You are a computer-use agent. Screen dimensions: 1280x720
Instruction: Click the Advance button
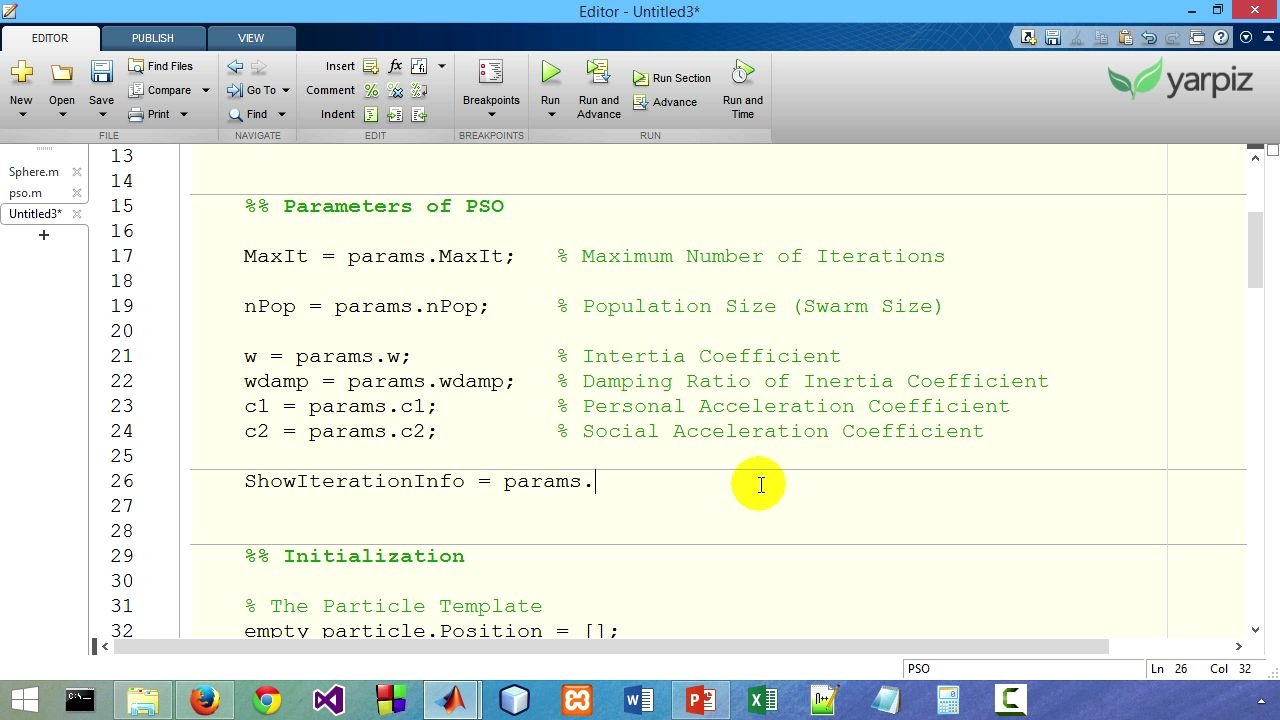coord(665,102)
